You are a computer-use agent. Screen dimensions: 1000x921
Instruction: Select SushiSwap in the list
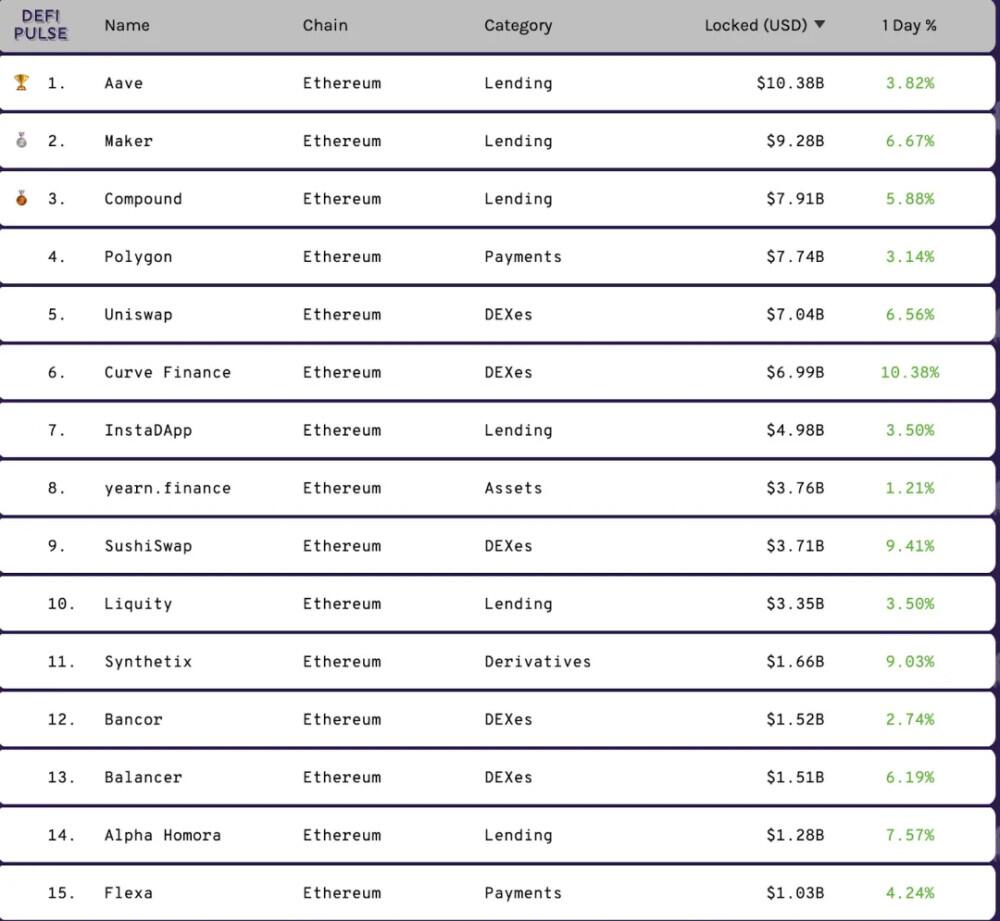pos(148,546)
